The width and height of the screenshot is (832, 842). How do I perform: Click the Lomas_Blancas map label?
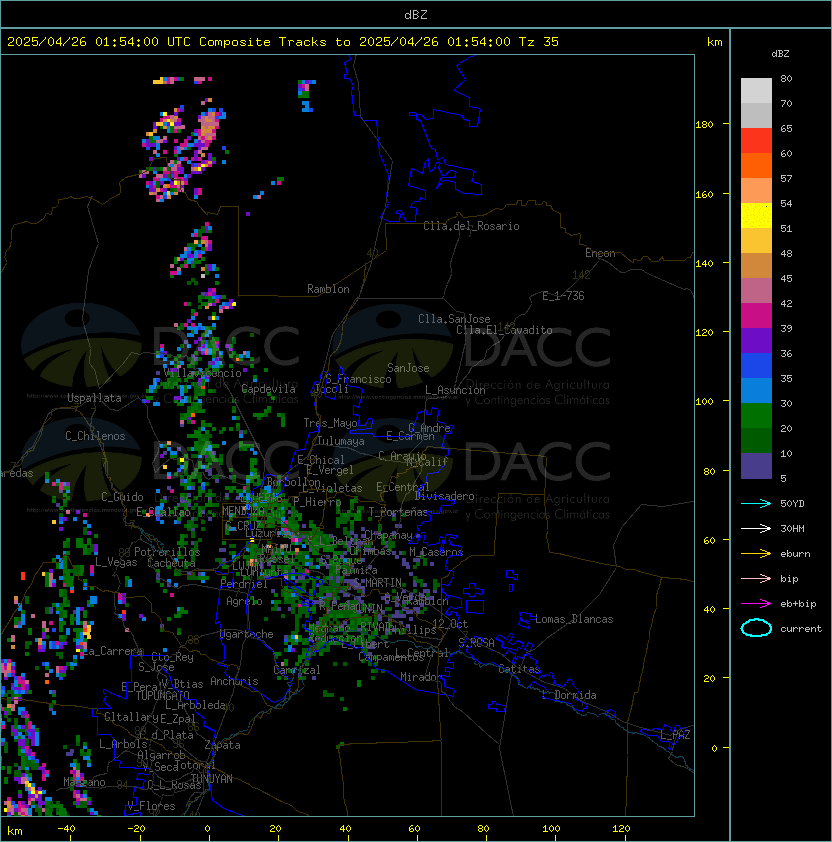pyautogui.click(x=574, y=619)
